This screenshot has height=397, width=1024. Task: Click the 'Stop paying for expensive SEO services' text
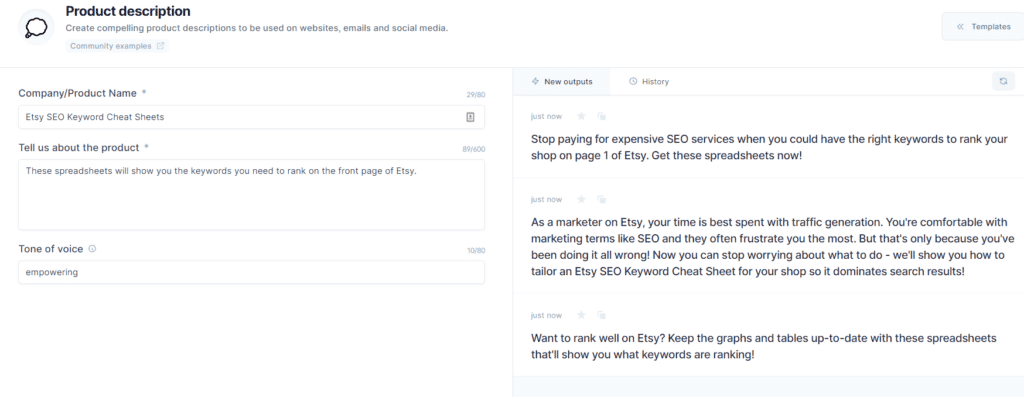click(x=769, y=148)
